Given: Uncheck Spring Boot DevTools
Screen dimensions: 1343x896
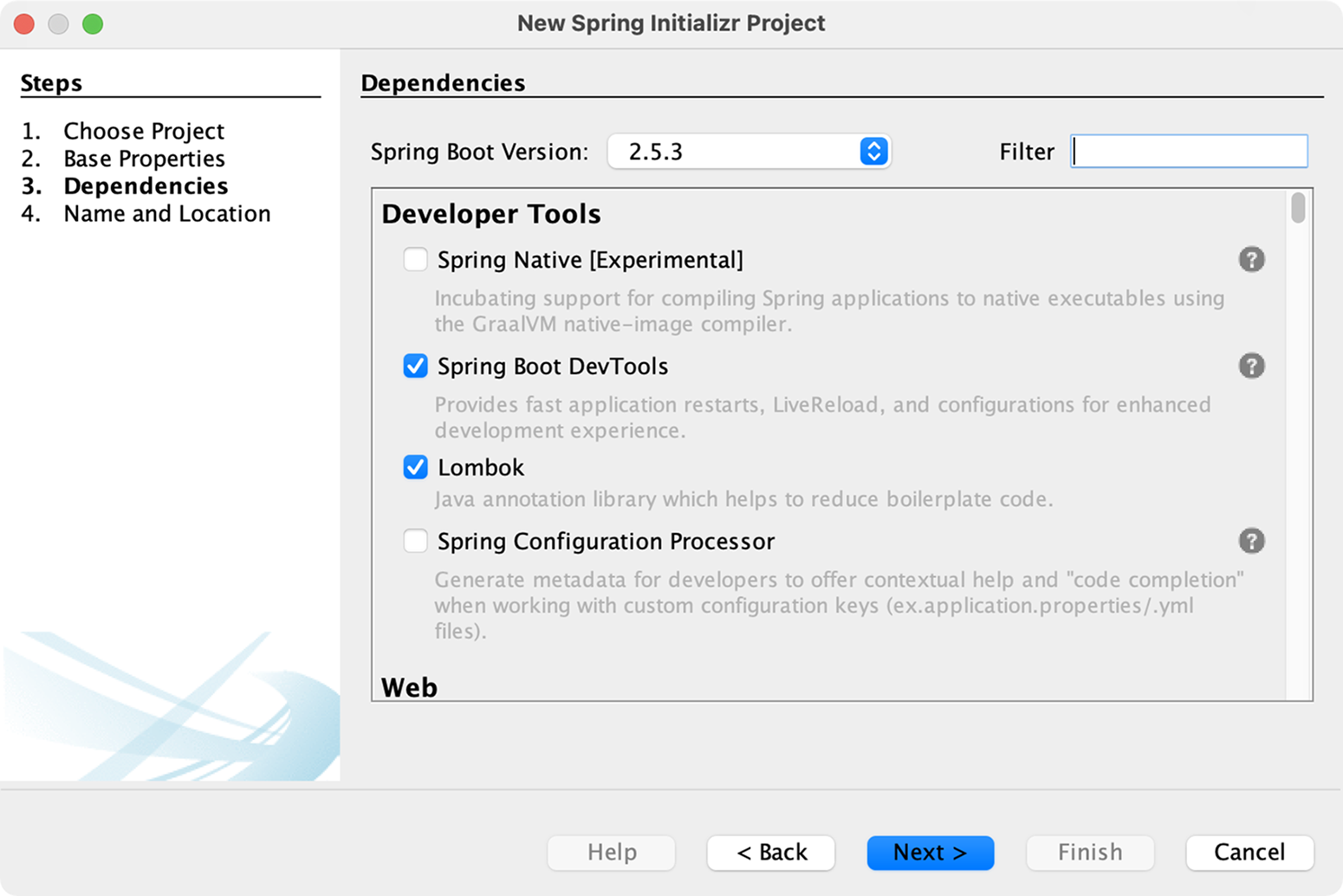Looking at the screenshot, I should click(416, 366).
